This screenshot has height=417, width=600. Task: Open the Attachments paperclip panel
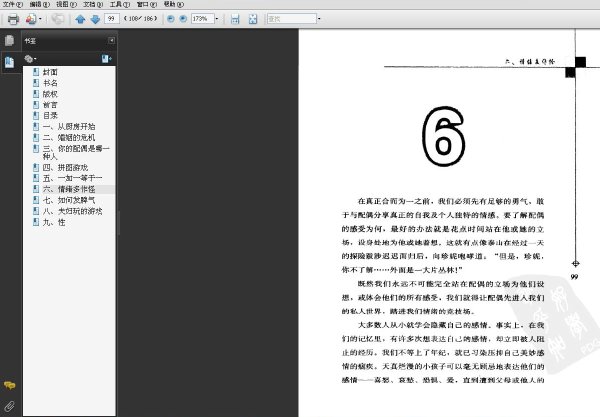click(x=10, y=406)
